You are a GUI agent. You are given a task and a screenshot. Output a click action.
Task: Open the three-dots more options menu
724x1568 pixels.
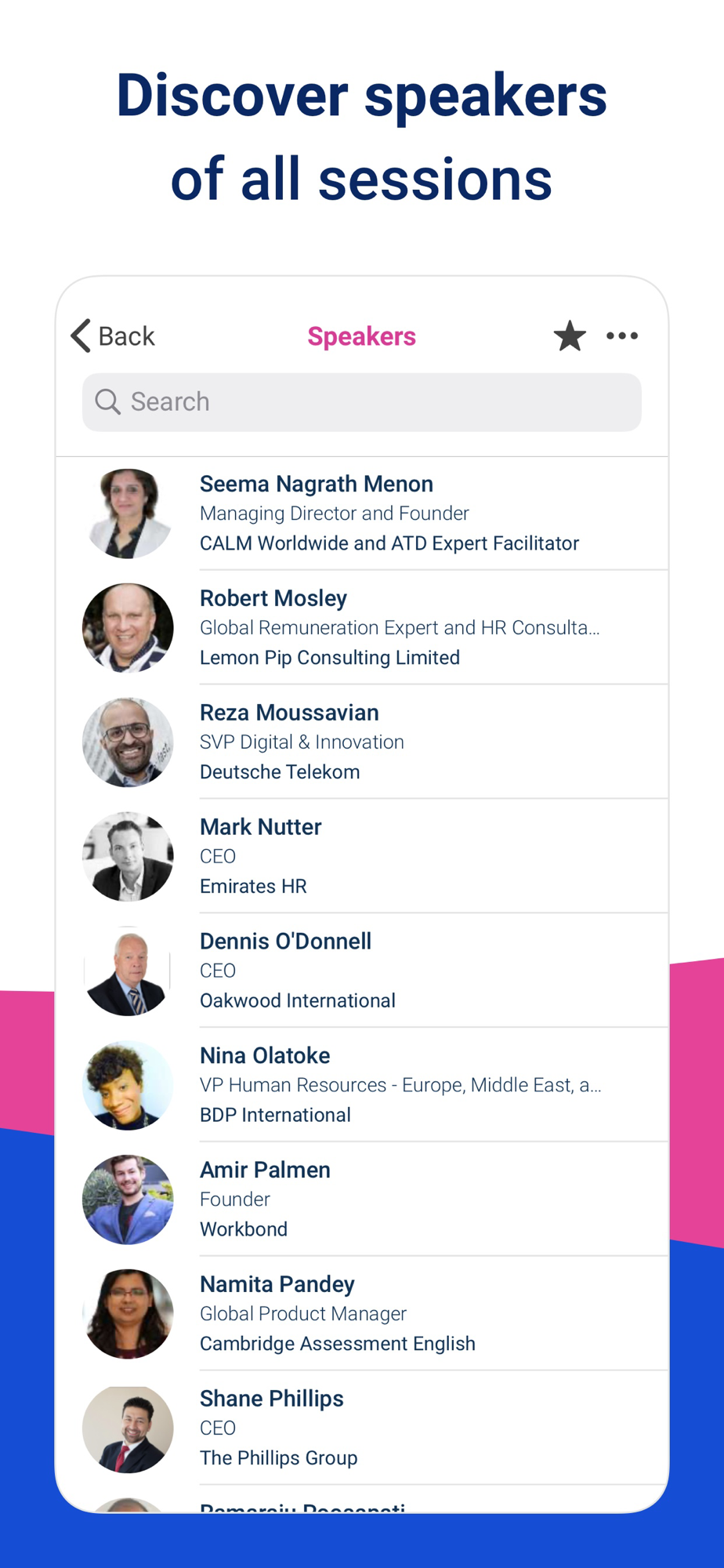[622, 336]
